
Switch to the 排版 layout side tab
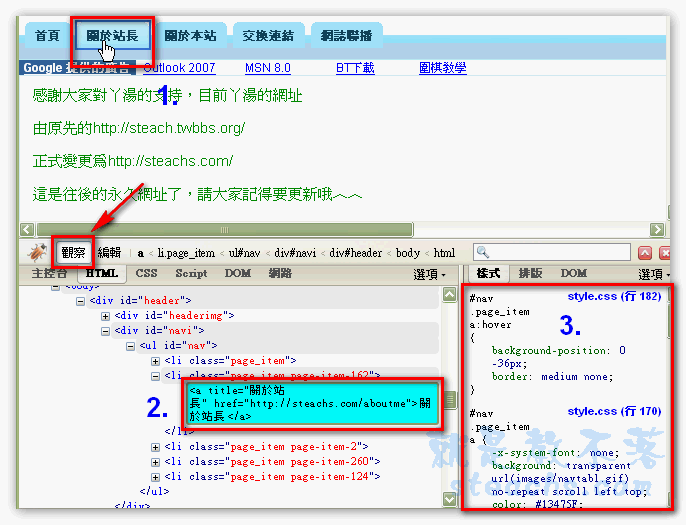point(530,273)
